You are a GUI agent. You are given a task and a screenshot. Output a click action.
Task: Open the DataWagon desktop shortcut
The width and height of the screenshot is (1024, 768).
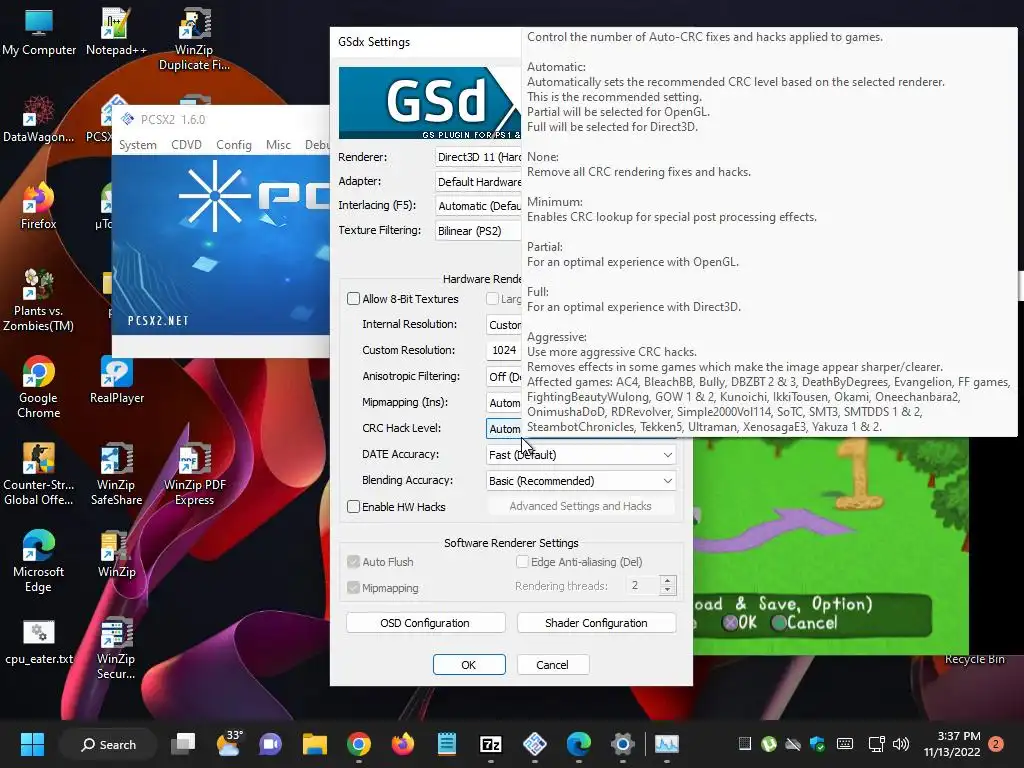click(x=39, y=119)
